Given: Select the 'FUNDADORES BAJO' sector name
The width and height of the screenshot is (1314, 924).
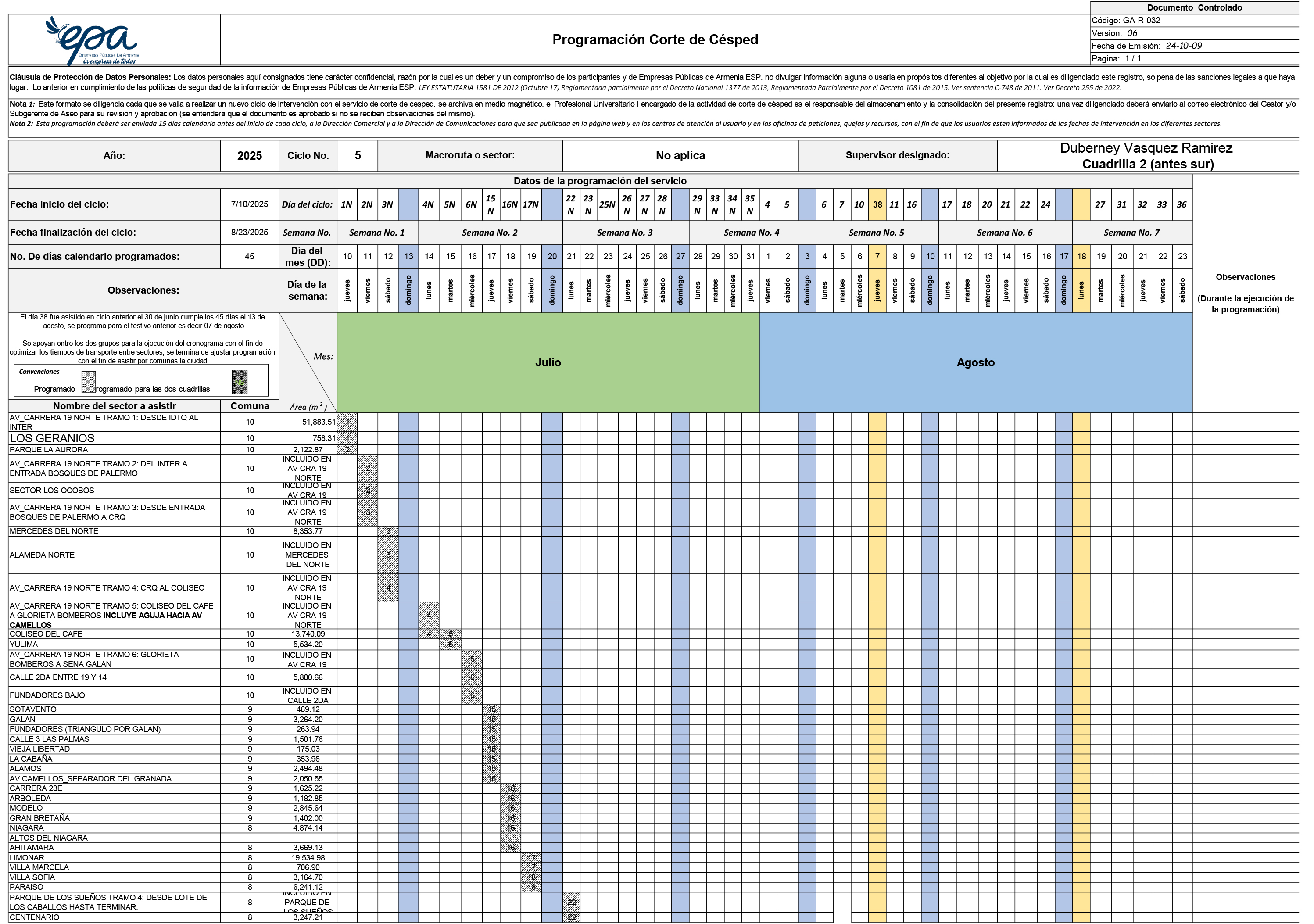Looking at the screenshot, I should click(47, 695).
